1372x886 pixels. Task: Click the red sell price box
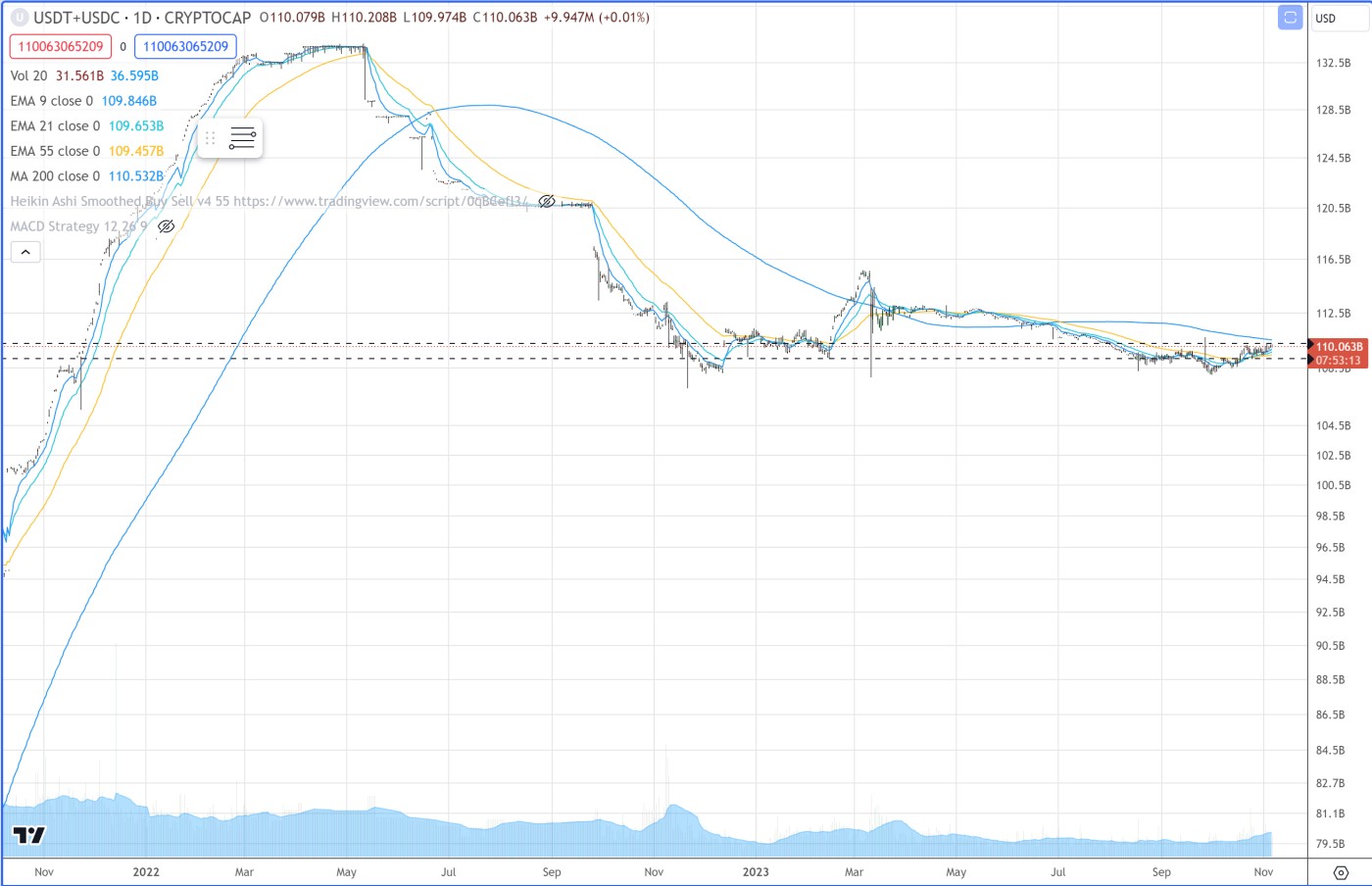61,46
